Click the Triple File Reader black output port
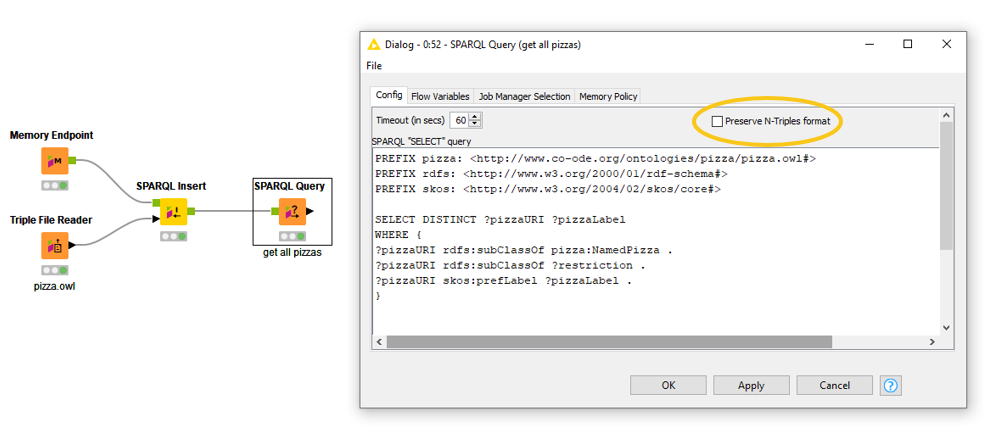This screenshot has height=446, width=1003. click(72, 245)
